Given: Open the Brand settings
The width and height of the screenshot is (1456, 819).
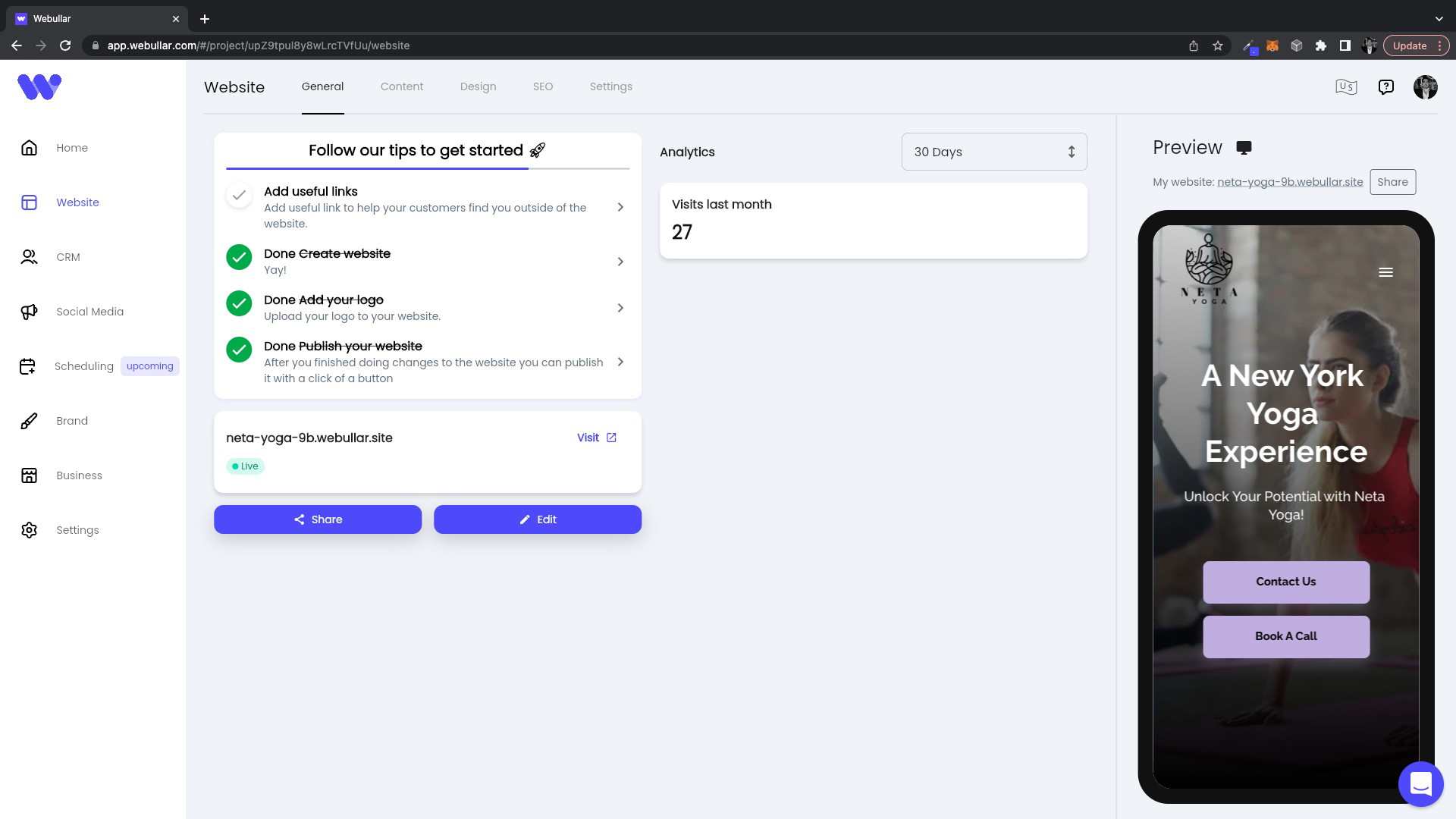Looking at the screenshot, I should [x=72, y=421].
